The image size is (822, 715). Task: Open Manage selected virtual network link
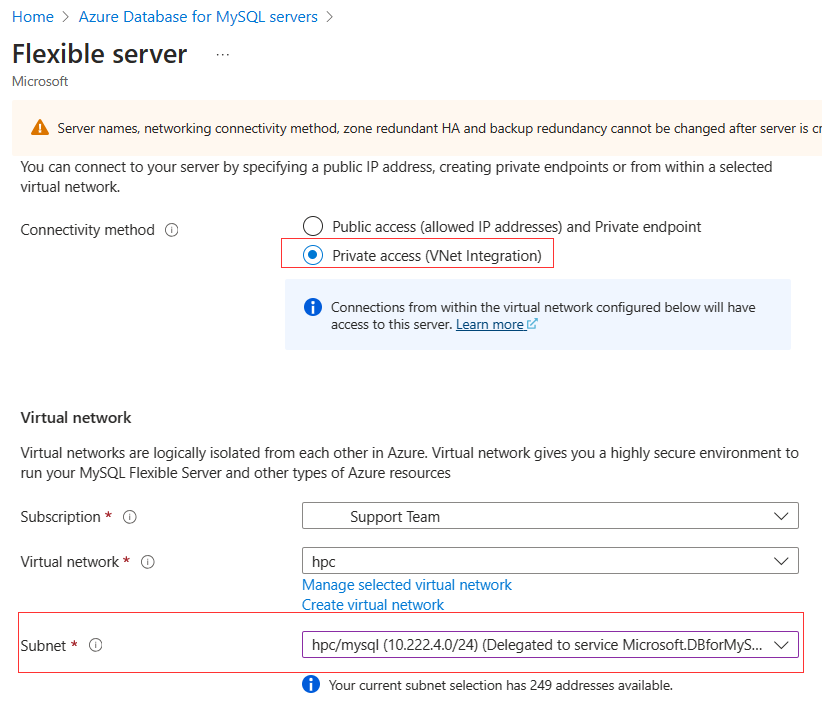[407, 584]
